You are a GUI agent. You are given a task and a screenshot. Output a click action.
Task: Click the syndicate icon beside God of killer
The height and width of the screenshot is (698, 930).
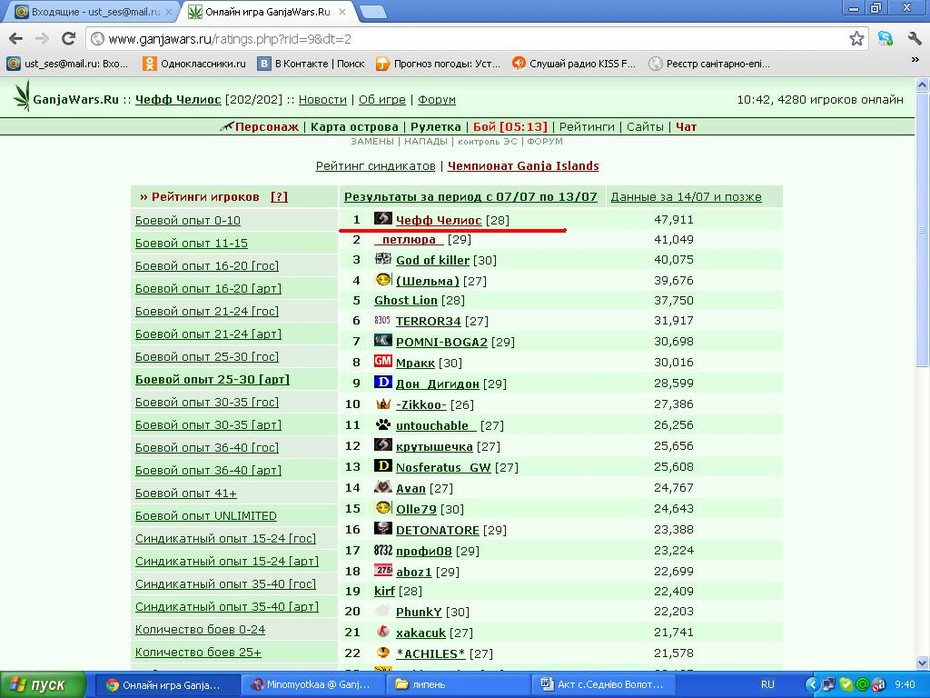pos(383,259)
